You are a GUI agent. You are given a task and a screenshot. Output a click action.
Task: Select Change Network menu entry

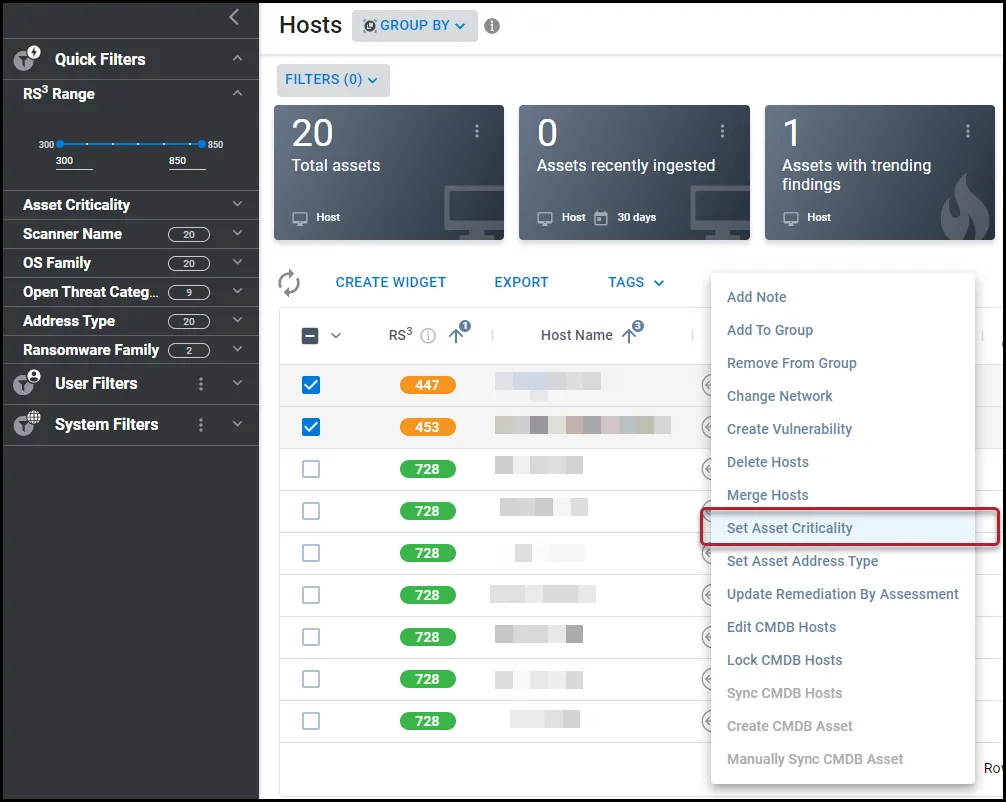coord(843,396)
